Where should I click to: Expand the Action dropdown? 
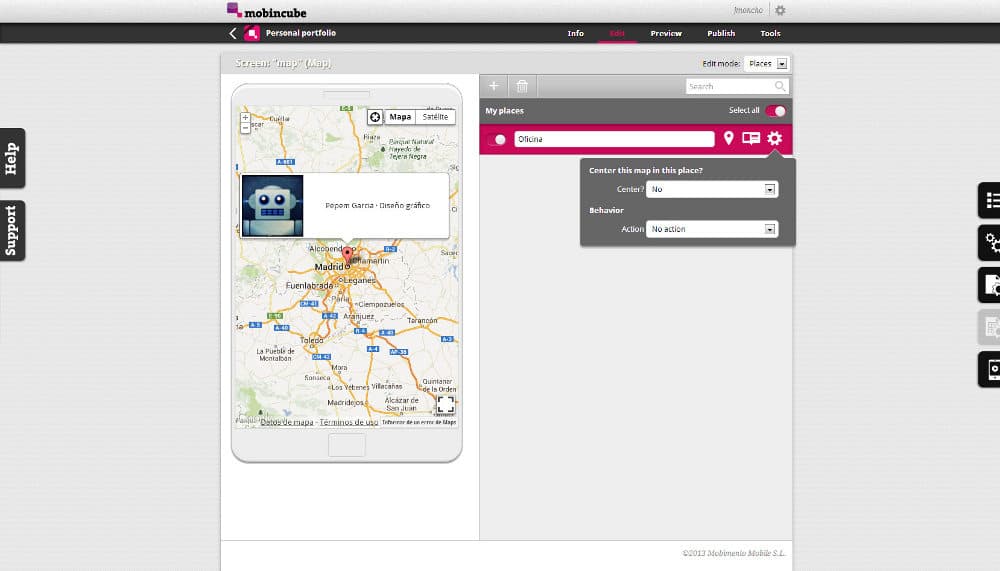click(x=711, y=229)
